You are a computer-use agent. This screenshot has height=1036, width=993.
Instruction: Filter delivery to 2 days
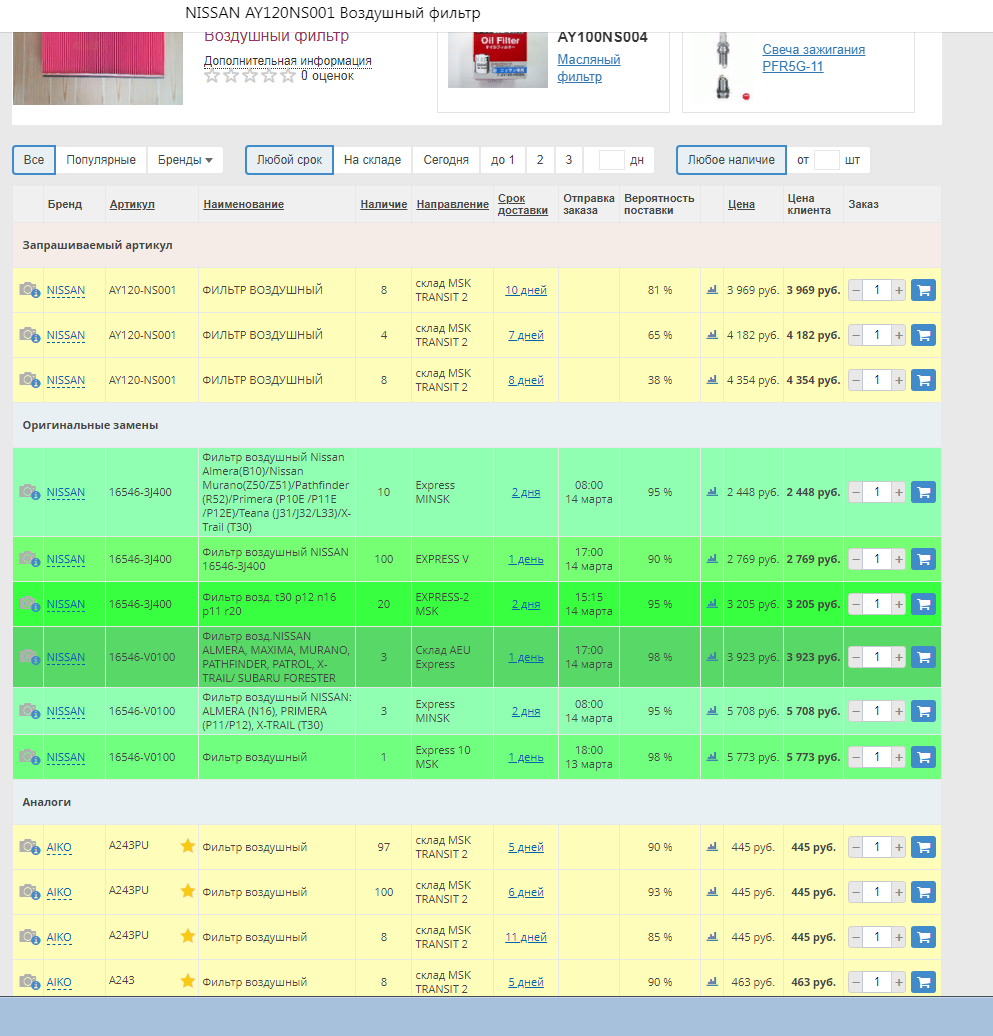[540, 160]
